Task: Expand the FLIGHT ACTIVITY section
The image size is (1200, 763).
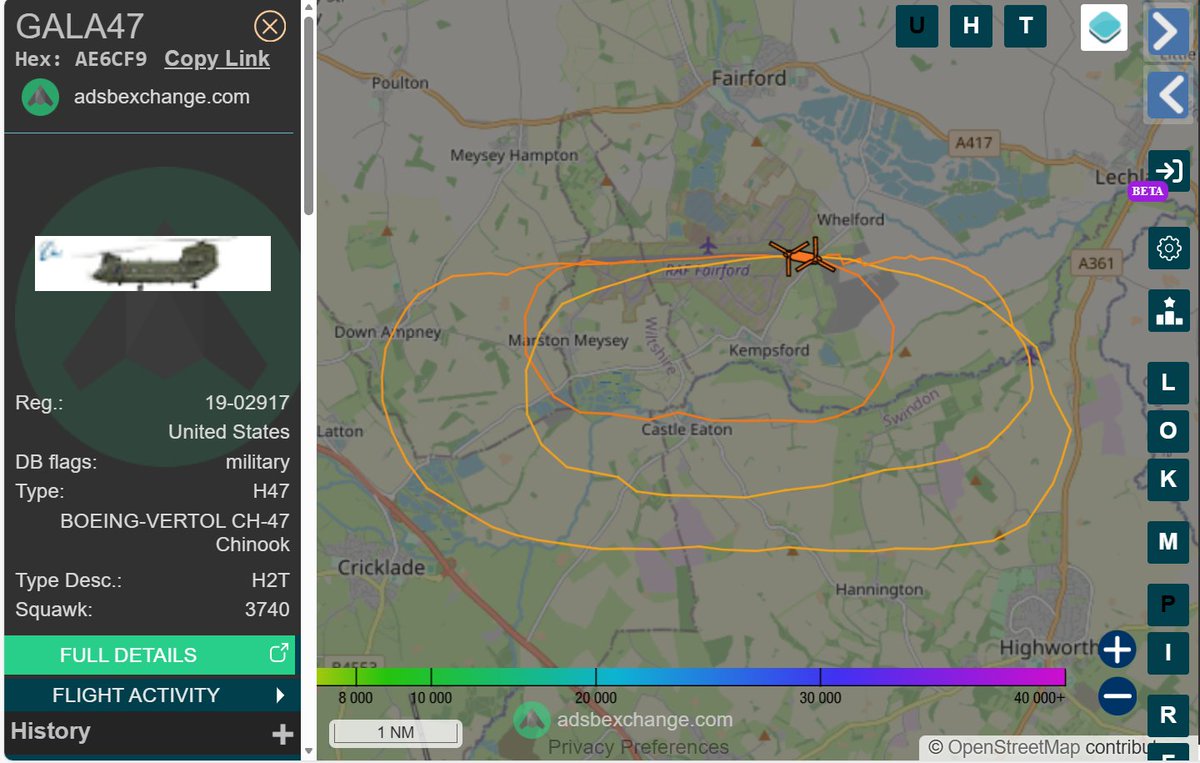Action: click(150, 695)
